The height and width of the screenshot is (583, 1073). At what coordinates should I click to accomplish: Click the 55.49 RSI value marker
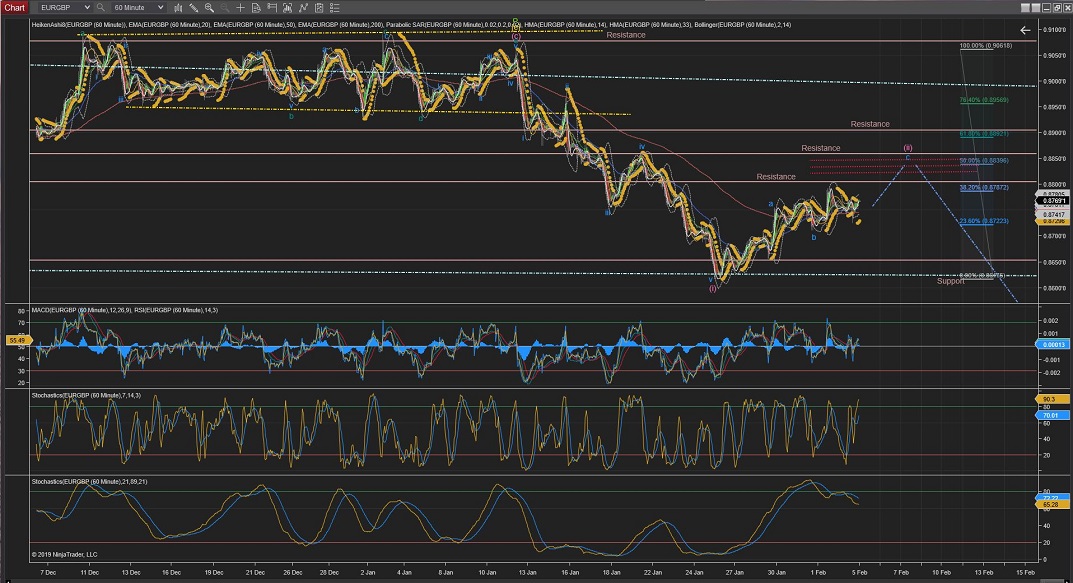tap(17, 340)
